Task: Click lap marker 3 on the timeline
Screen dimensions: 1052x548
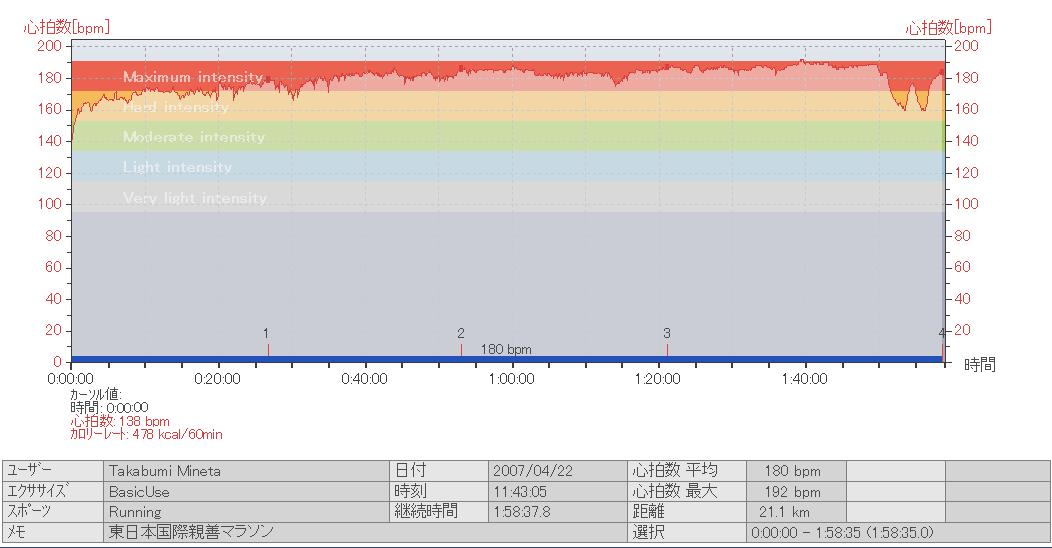Action: pos(667,341)
